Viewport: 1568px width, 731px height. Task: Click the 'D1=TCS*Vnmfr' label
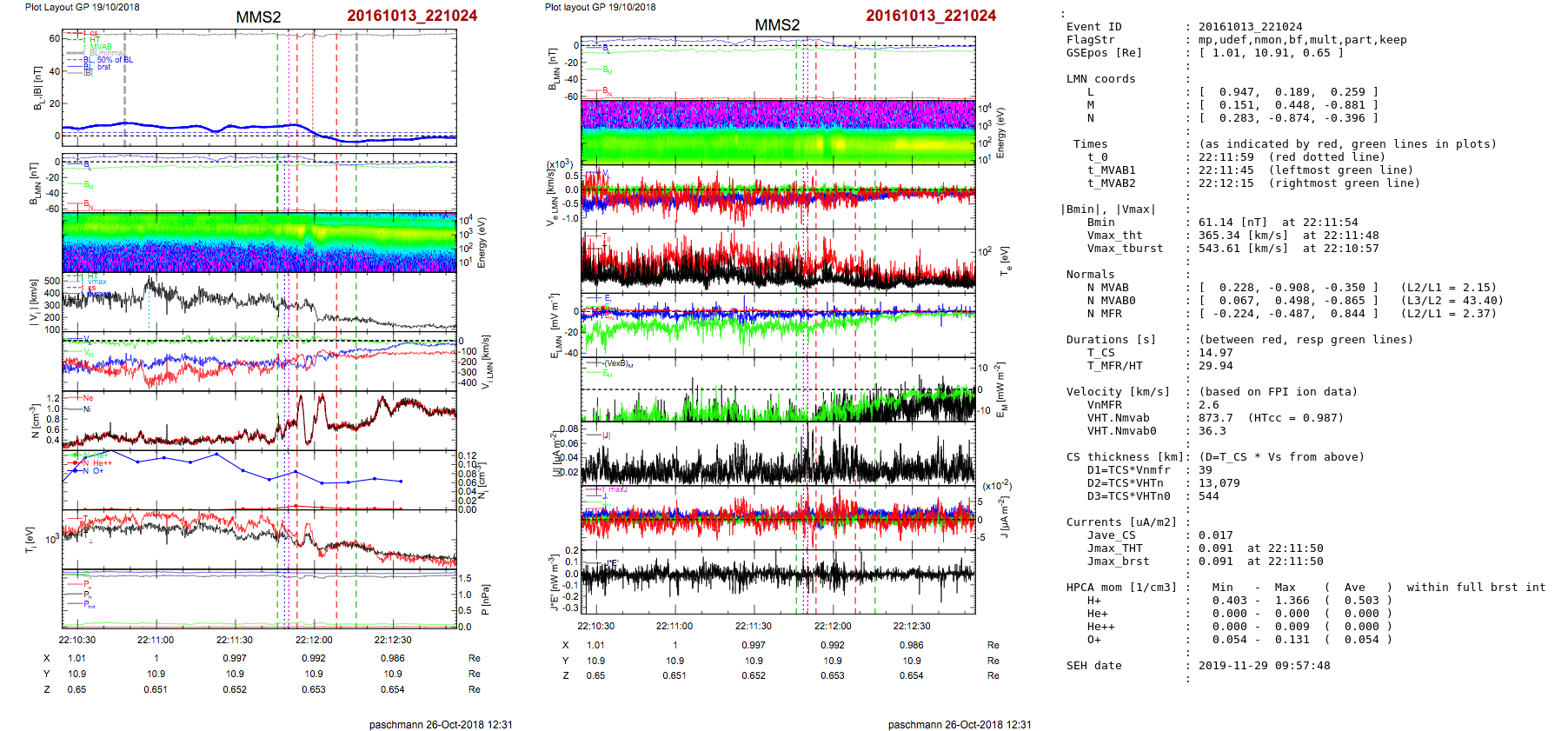[1128, 470]
